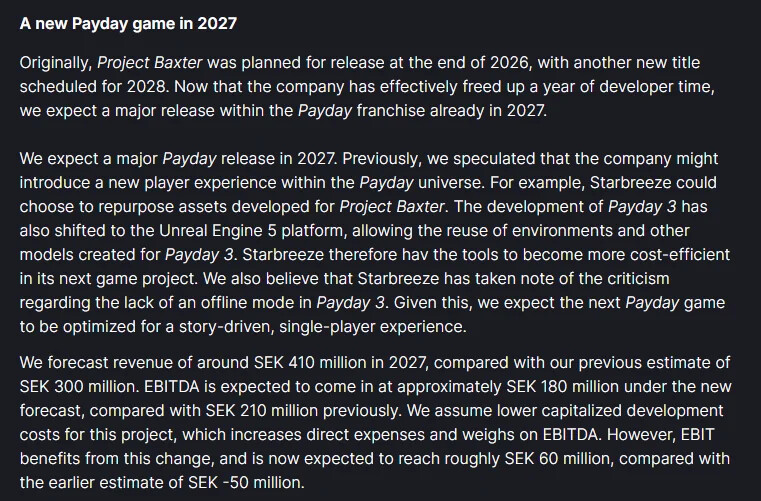Image resolution: width=761 pixels, height=501 pixels.
Task: Click the word "cost-efficient"
Action: pyautogui.click(x=680, y=254)
